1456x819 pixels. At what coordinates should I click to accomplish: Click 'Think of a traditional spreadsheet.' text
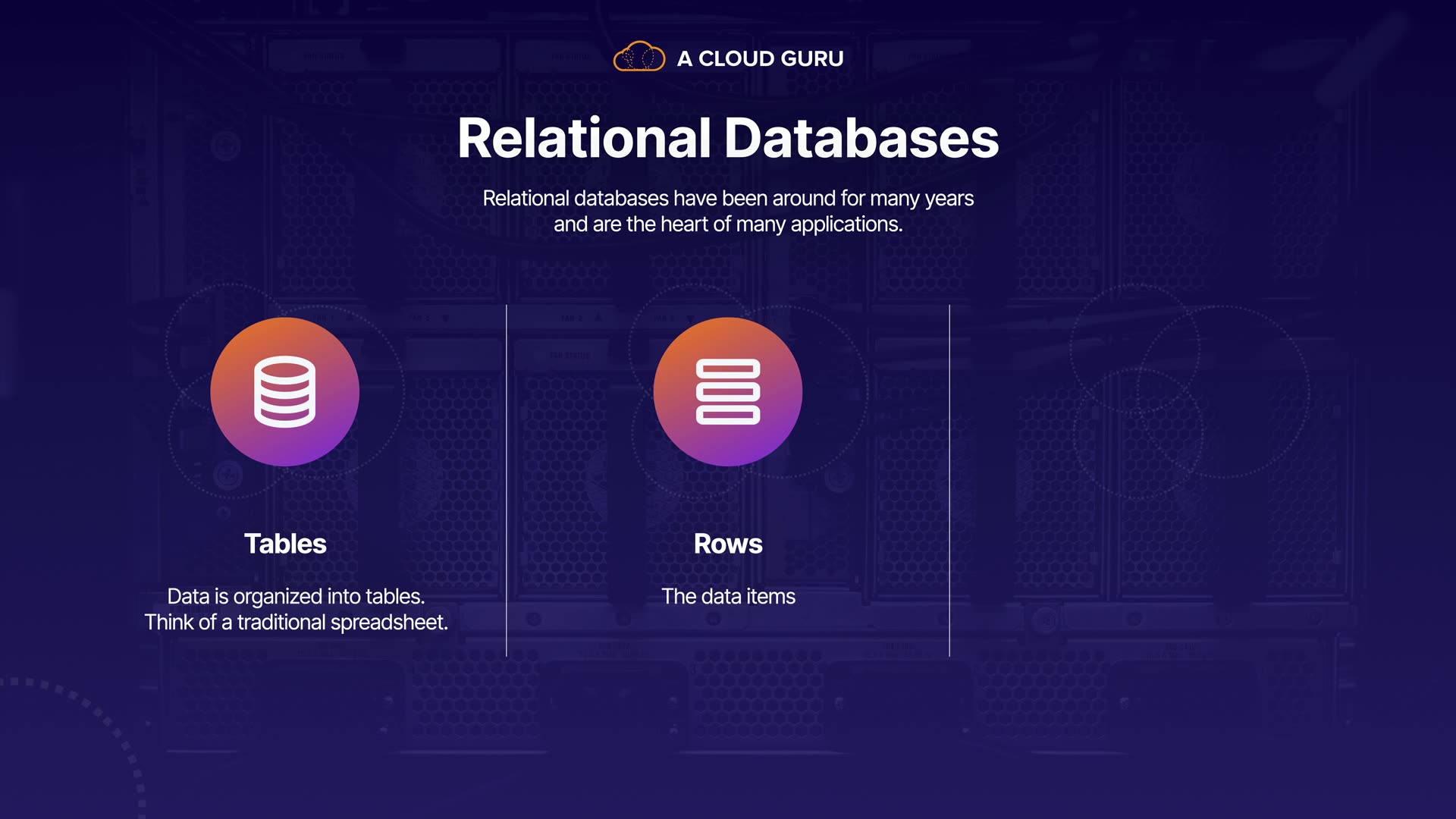[296, 623]
